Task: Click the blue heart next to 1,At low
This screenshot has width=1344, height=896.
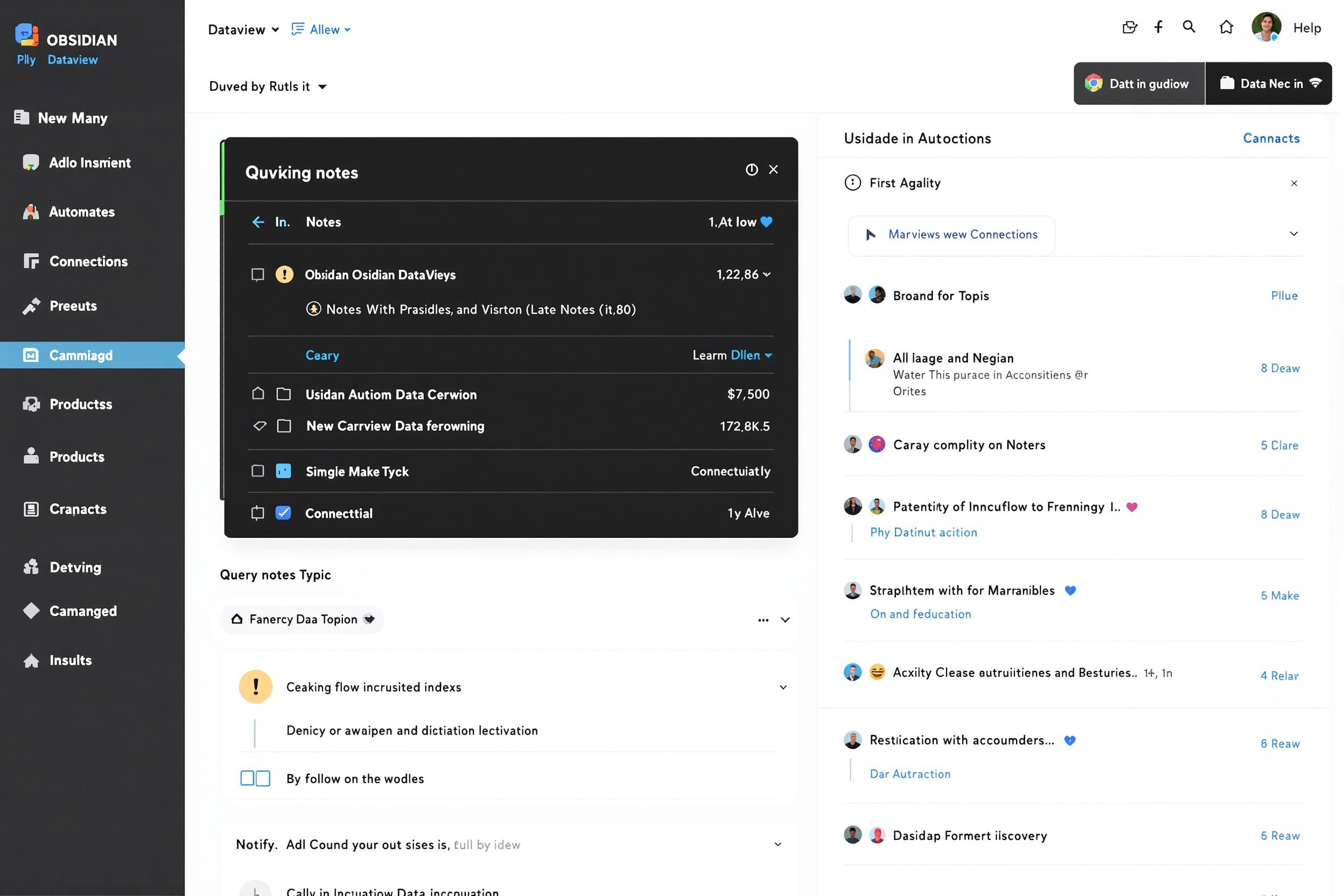Action: tap(766, 222)
